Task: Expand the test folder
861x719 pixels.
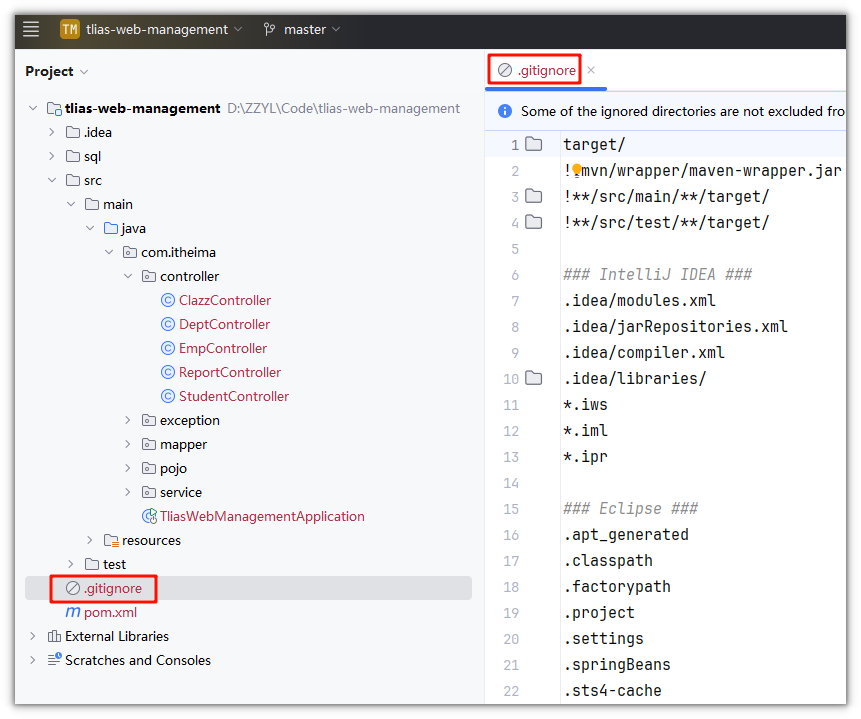Action: click(71, 564)
